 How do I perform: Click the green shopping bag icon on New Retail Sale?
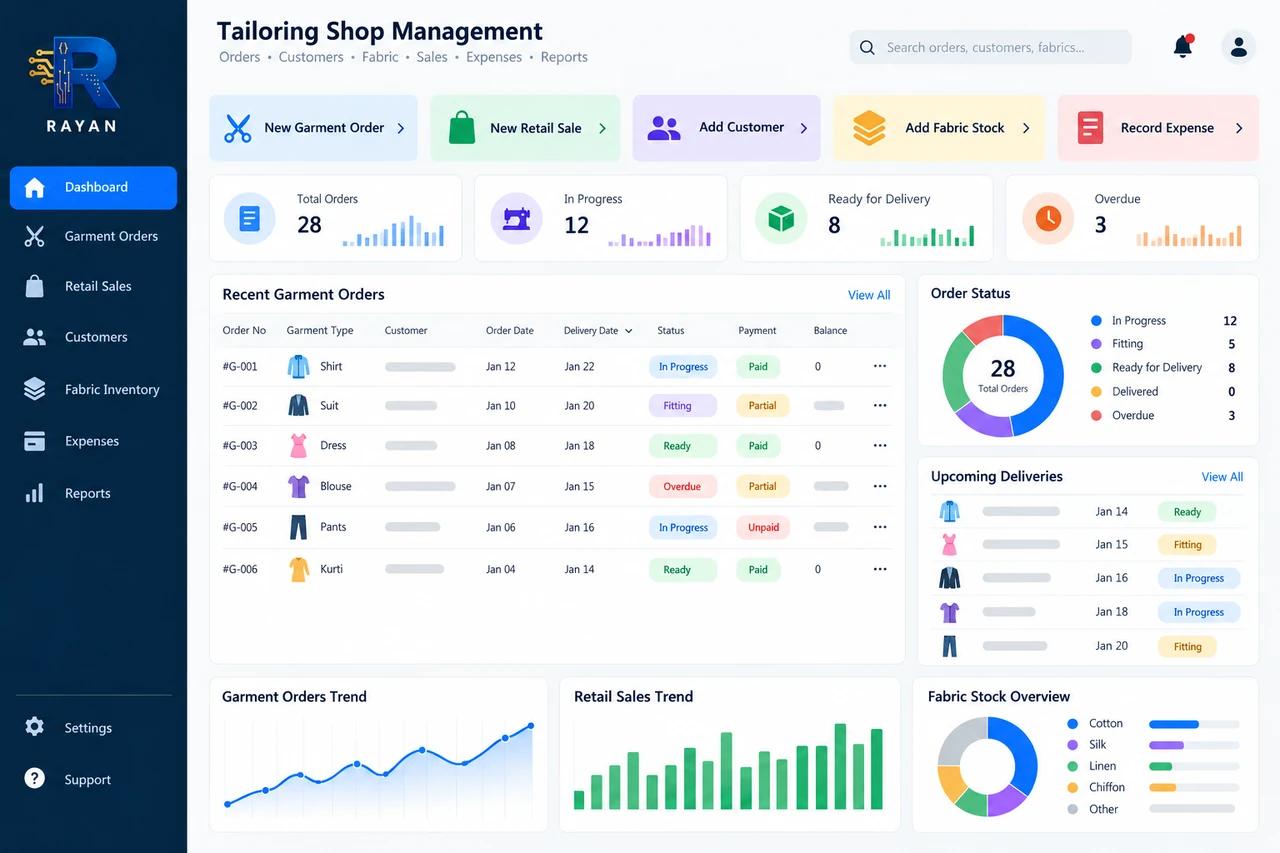[461, 128]
